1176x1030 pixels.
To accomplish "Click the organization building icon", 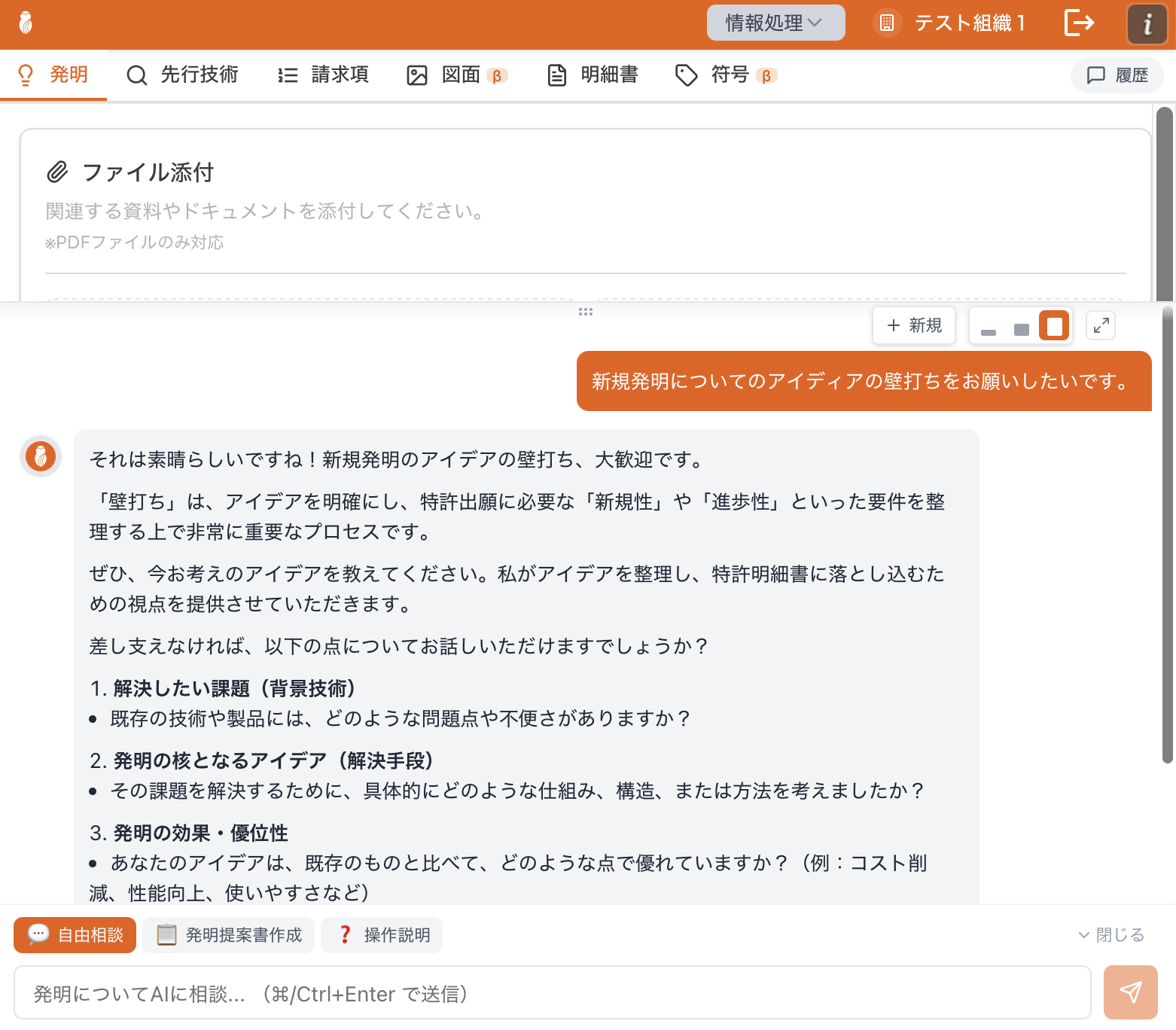I will [887, 23].
